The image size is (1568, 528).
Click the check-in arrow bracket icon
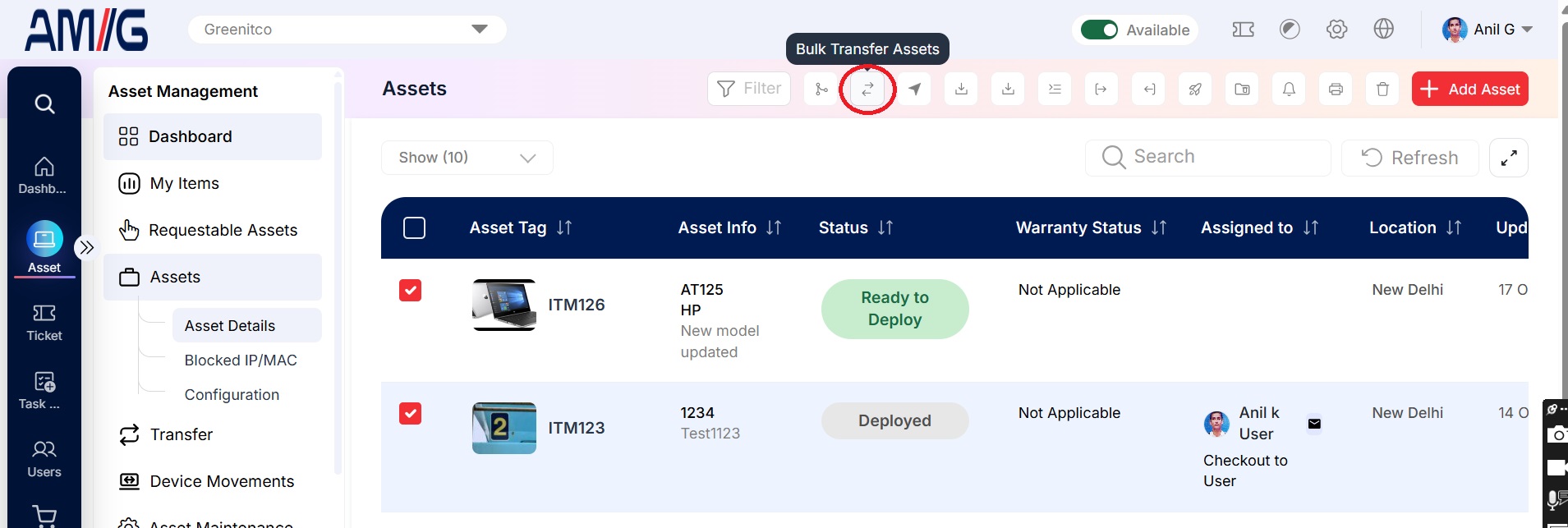(1148, 89)
